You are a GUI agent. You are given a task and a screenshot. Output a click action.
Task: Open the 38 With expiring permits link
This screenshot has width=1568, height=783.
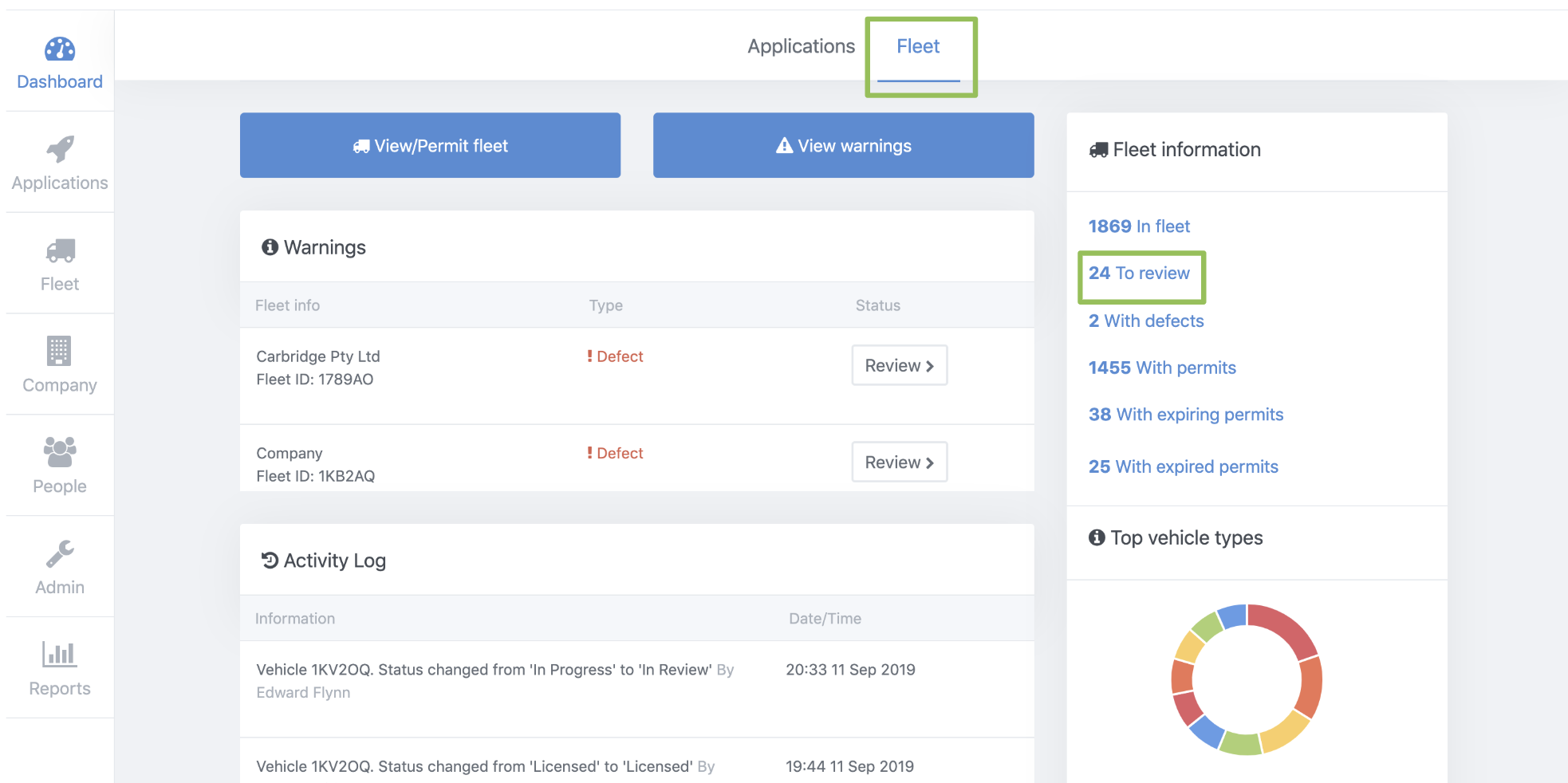[x=1185, y=415]
